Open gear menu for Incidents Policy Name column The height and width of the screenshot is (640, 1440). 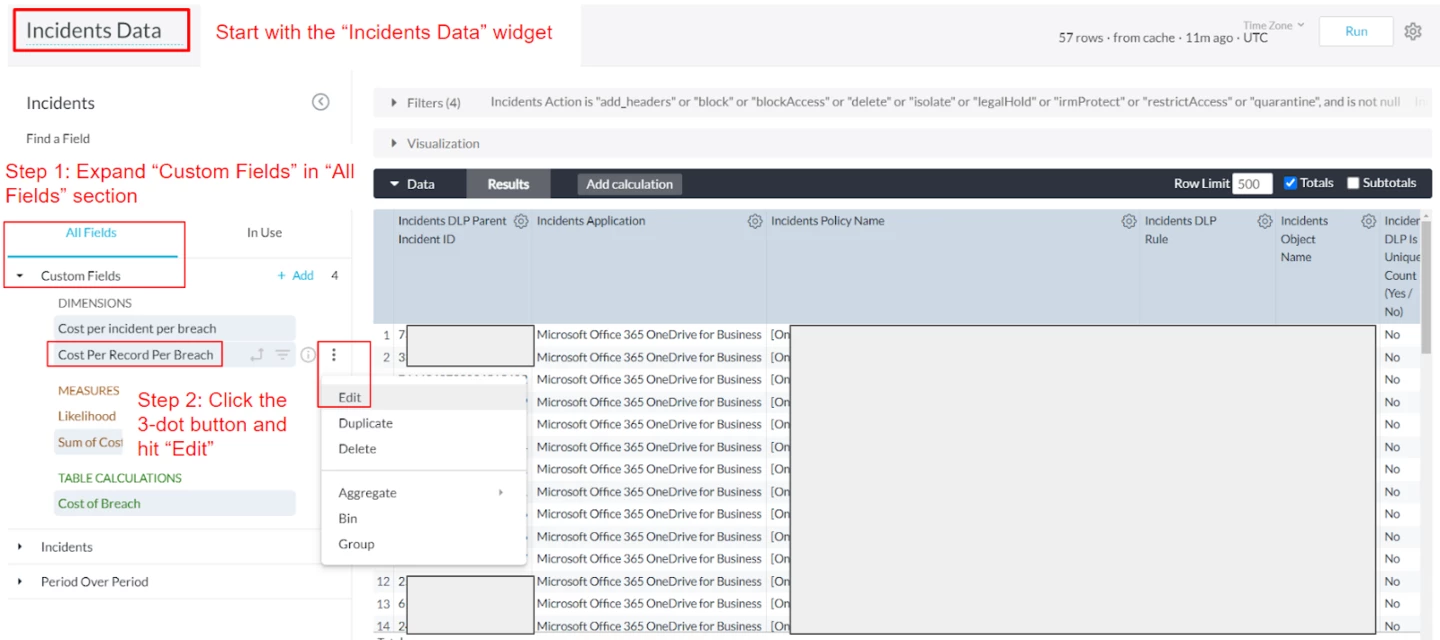pos(1128,221)
